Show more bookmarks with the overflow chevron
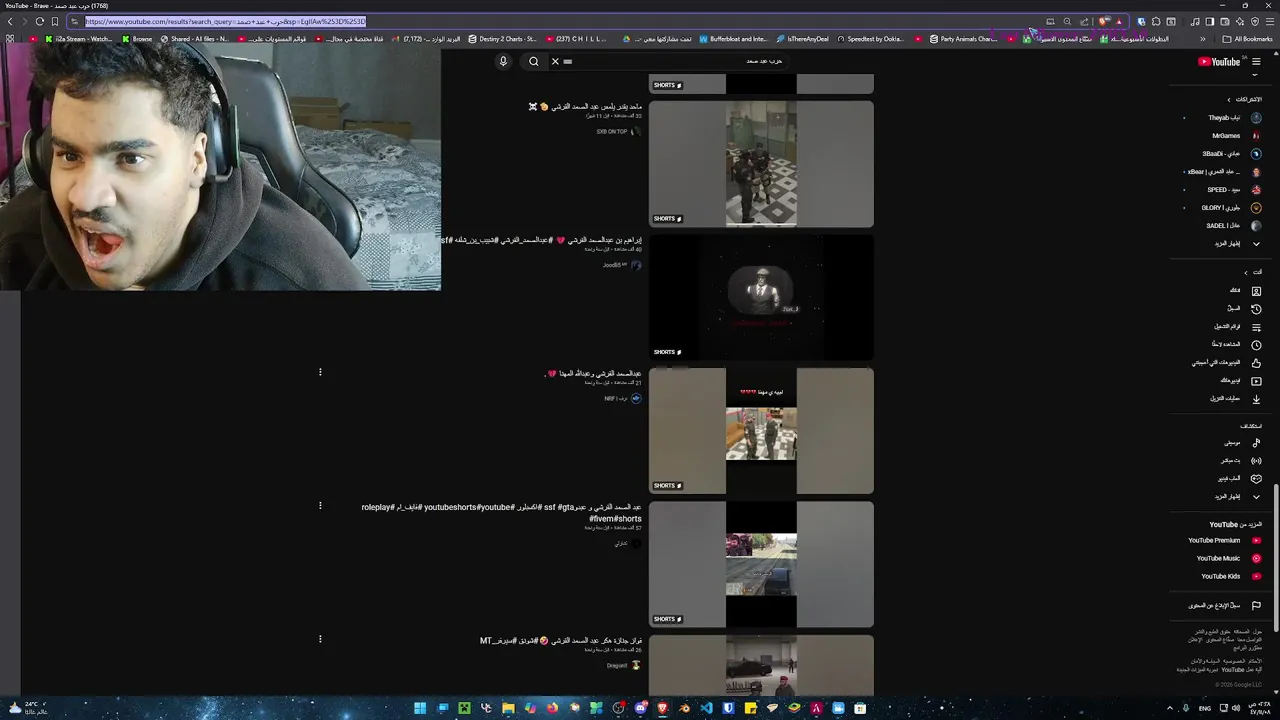The height and width of the screenshot is (720, 1280). click(x=1203, y=39)
